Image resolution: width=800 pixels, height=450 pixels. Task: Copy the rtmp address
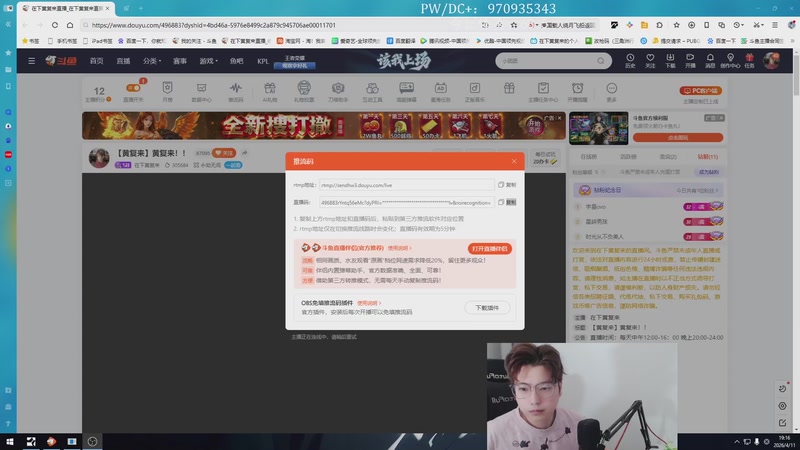pos(507,185)
